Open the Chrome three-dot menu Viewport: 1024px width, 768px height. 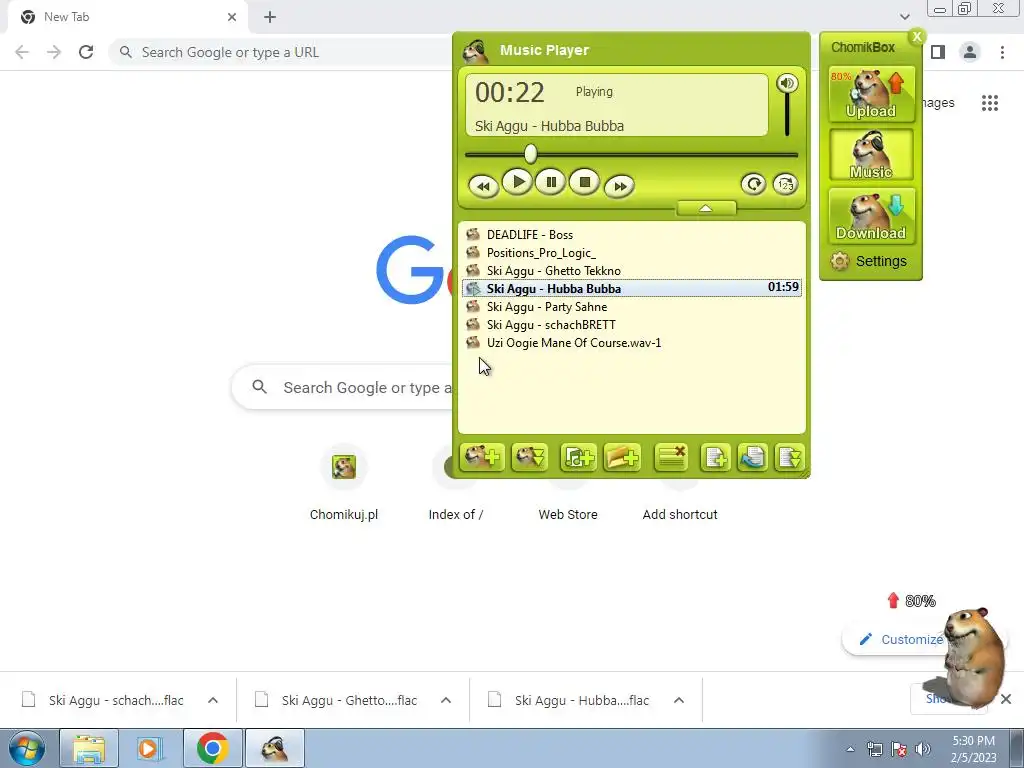point(1002,52)
